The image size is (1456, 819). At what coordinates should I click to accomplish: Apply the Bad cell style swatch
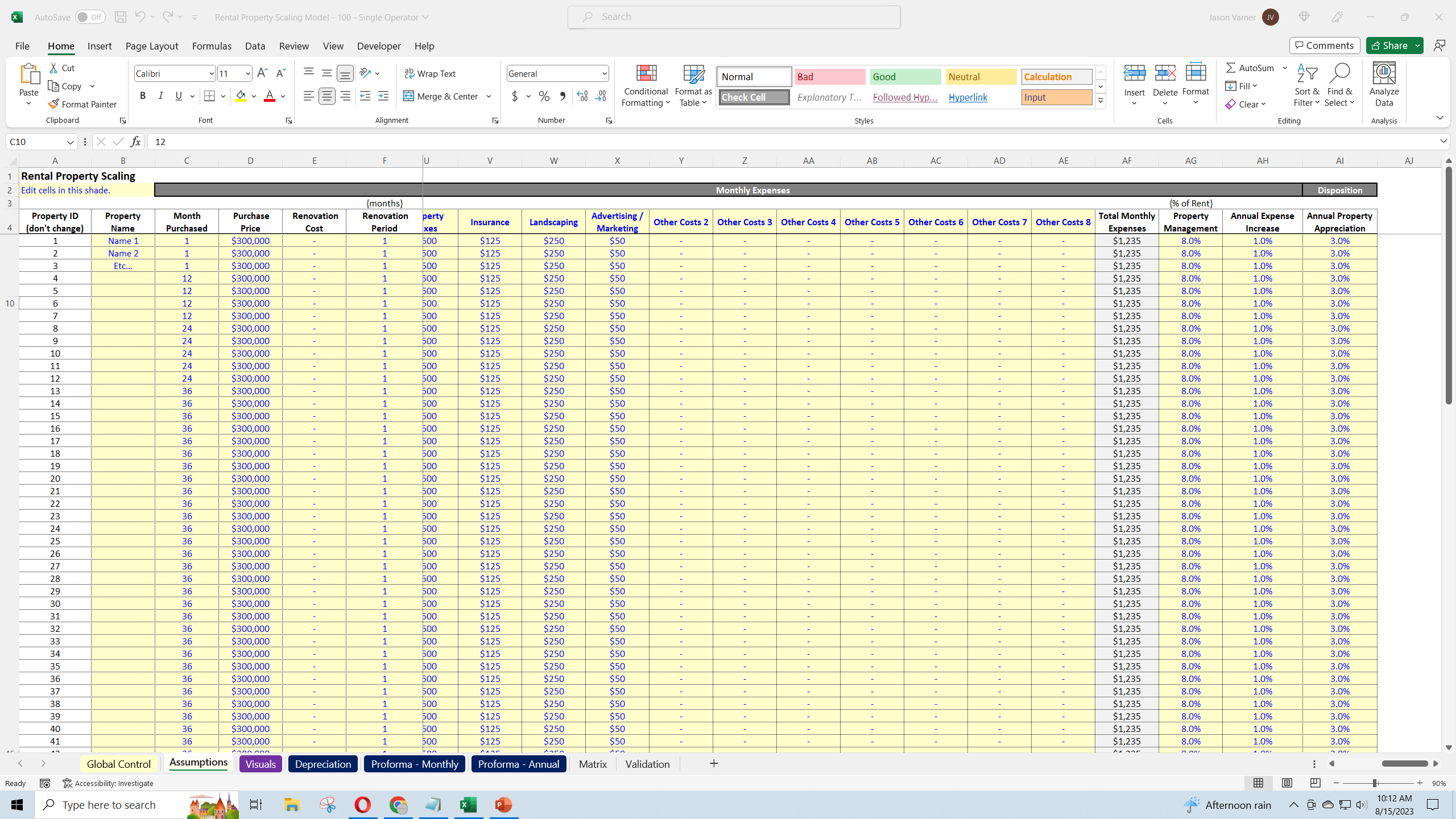829,77
